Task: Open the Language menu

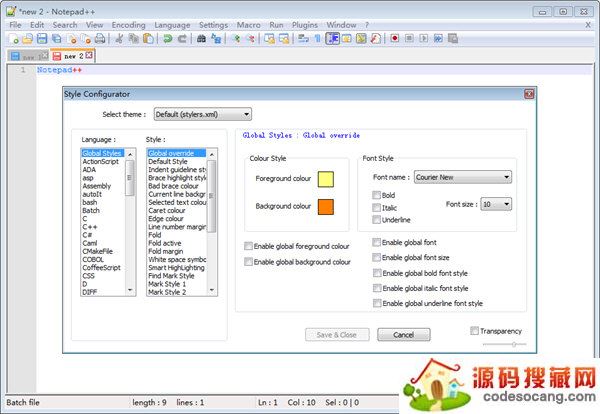Action: point(172,25)
